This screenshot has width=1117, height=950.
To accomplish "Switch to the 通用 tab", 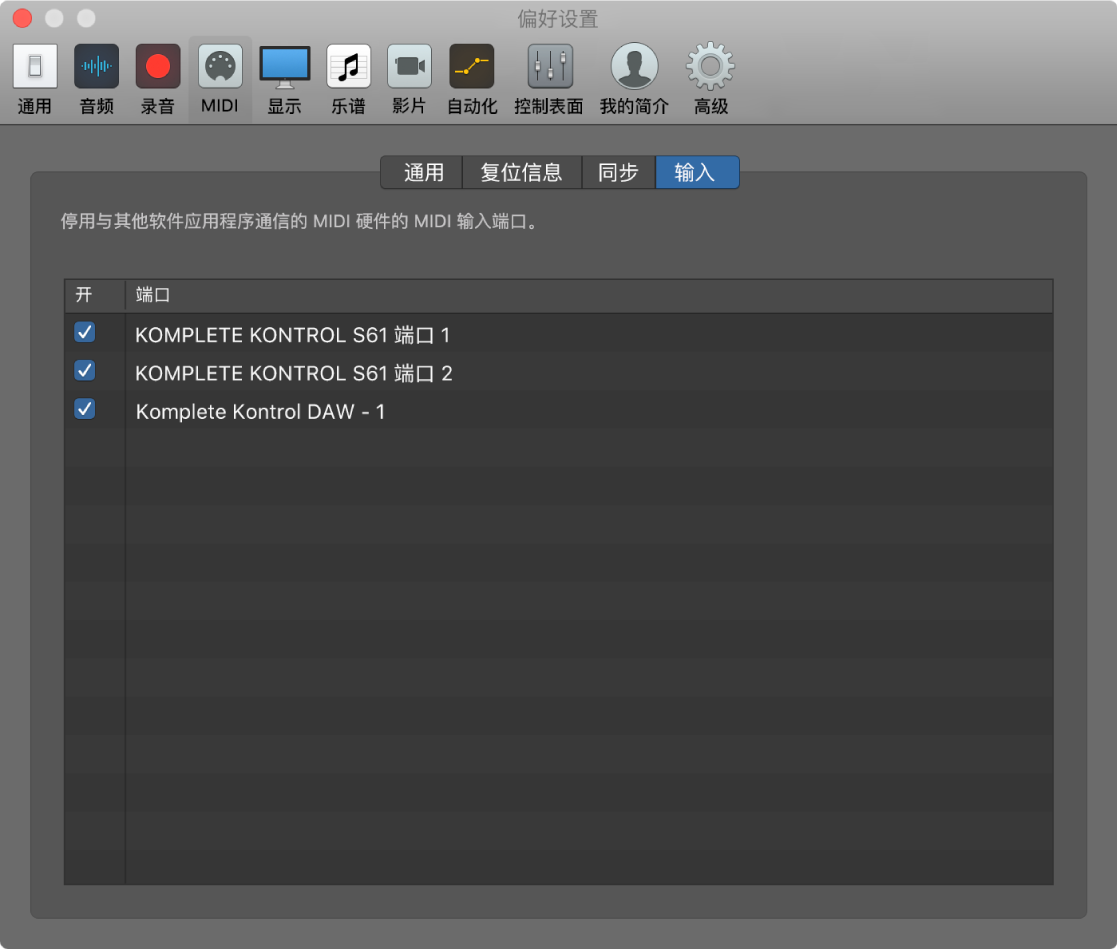I will tap(421, 172).
